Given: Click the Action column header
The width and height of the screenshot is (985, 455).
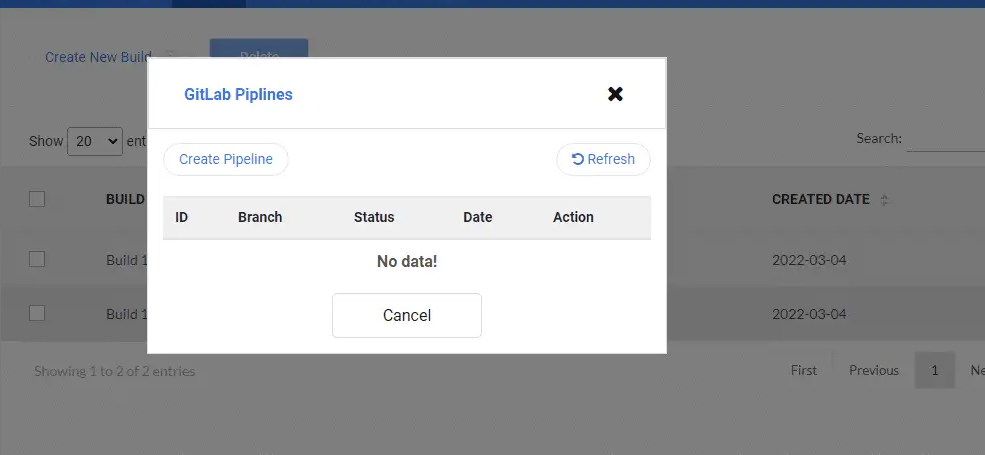Looking at the screenshot, I should [x=573, y=217].
